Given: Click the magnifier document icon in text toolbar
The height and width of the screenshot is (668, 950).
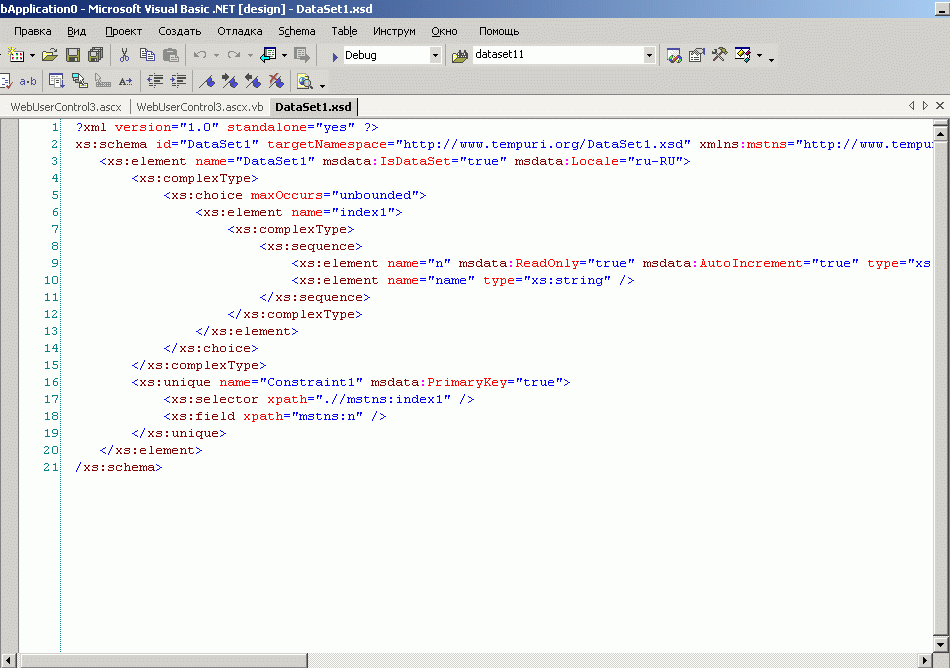Looking at the screenshot, I should [x=305, y=81].
